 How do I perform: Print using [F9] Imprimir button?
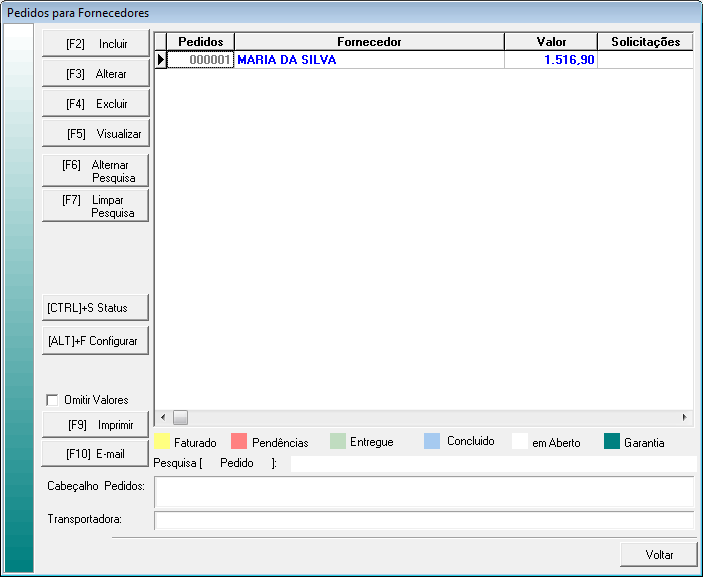coord(96,425)
